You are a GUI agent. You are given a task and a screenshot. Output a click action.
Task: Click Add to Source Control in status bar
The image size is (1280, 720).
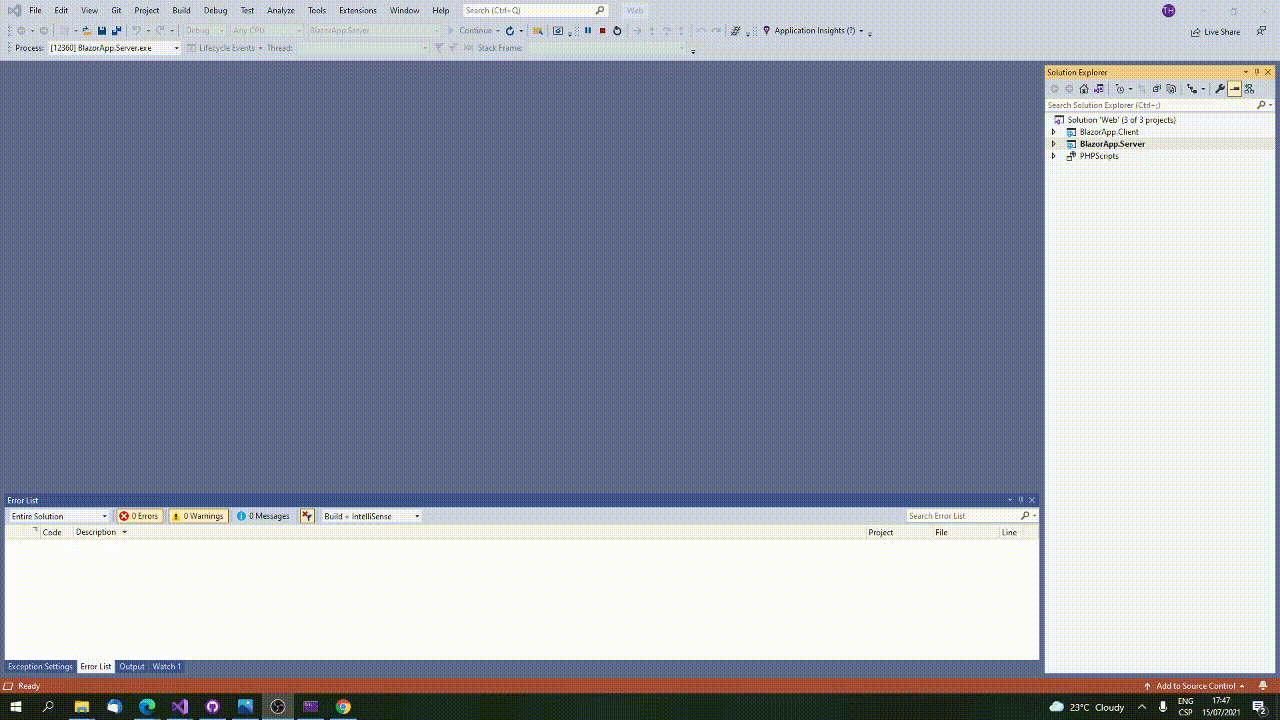click(1194, 686)
